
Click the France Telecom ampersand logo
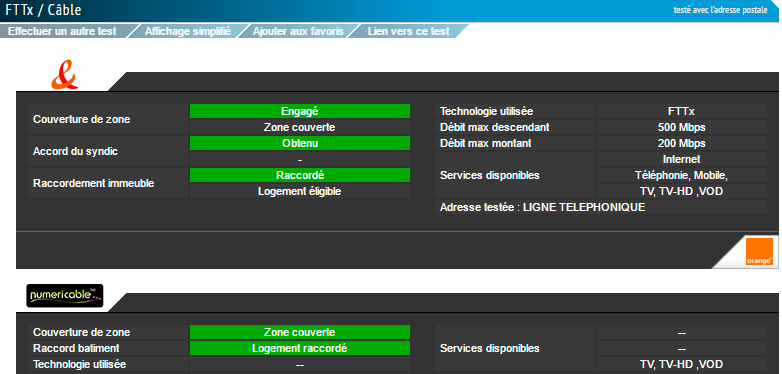point(65,75)
